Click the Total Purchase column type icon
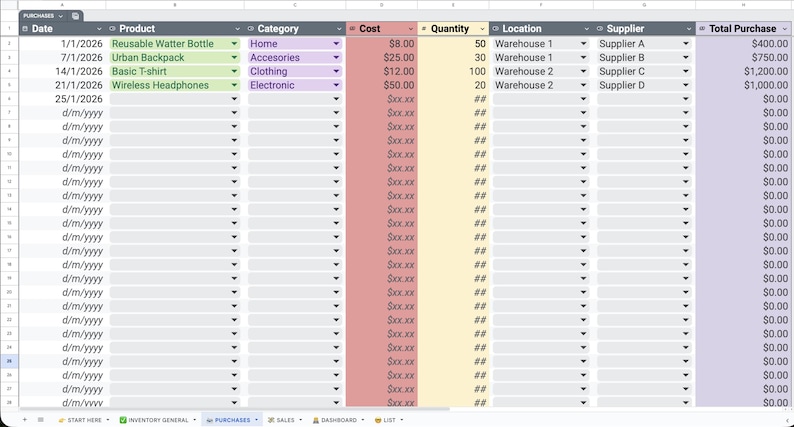The image size is (794, 427). [x=702, y=29]
